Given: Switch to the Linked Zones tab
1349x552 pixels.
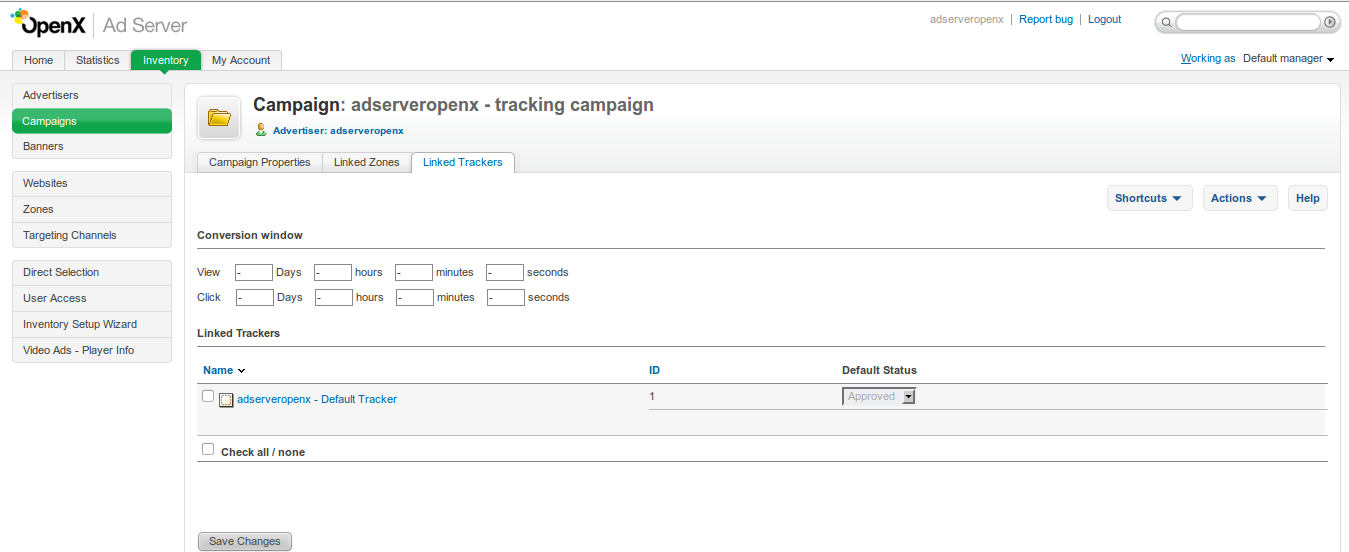Looking at the screenshot, I should [x=366, y=162].
